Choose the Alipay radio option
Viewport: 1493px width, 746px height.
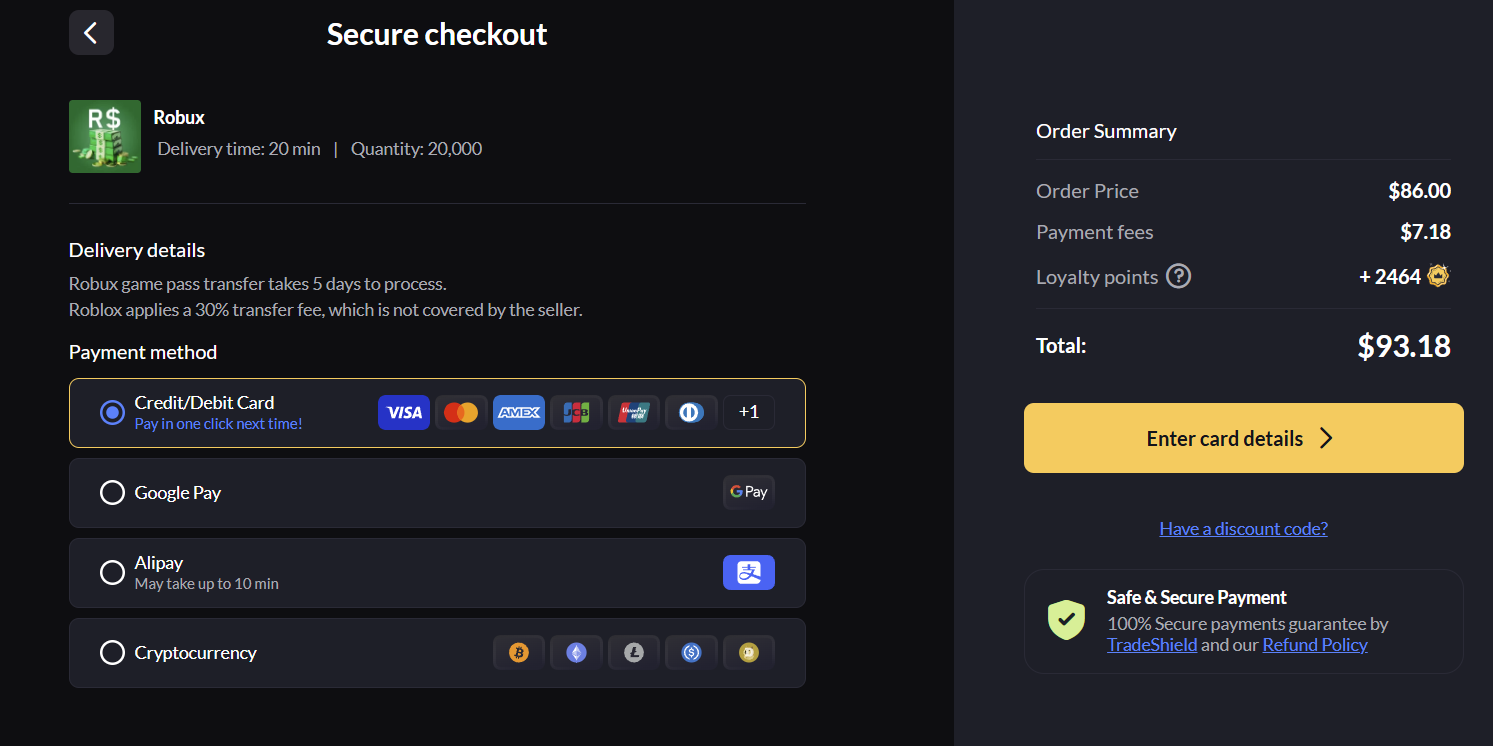[x=112, y=573]
